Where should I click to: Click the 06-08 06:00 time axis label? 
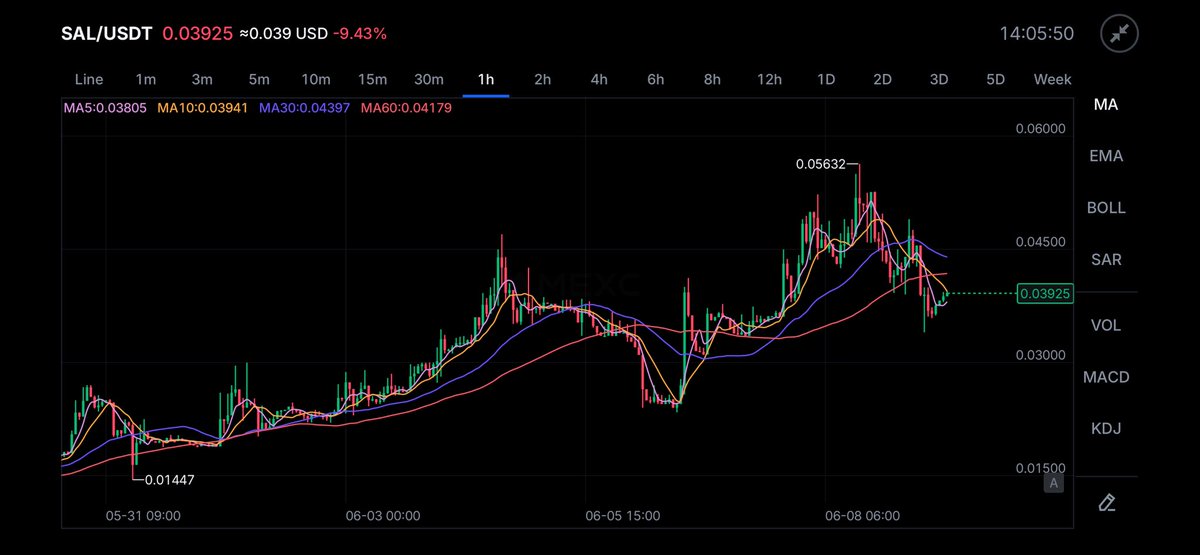862,516
